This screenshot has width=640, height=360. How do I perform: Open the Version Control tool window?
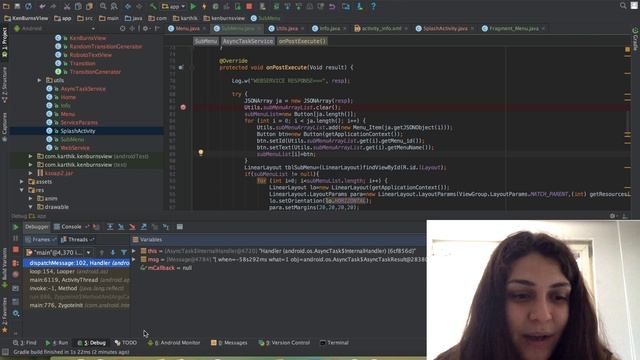pyautogui.click(x=284, y=343)
